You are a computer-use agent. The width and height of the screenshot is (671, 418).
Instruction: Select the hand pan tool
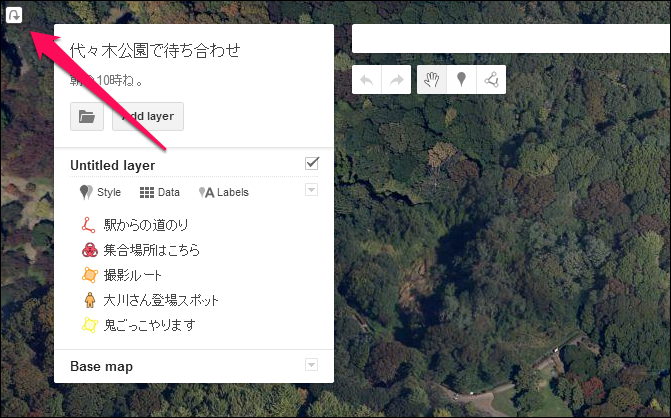click(432, 80)
